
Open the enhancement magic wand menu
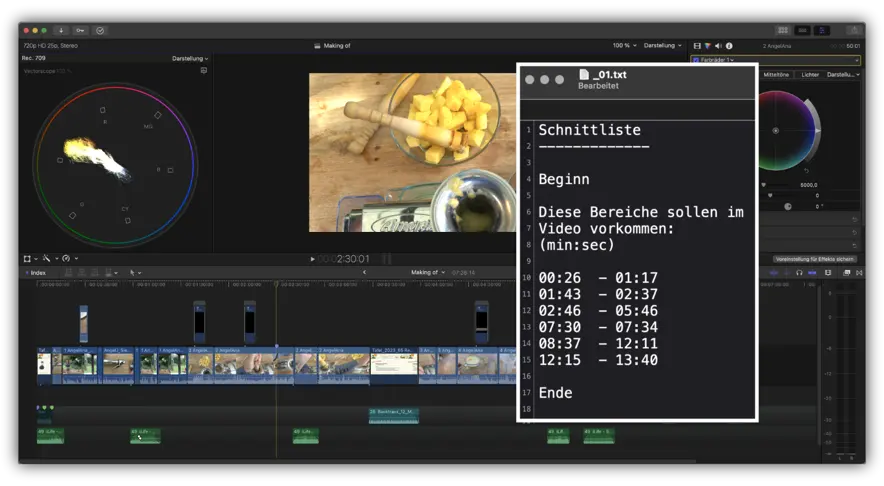(49, 259)
